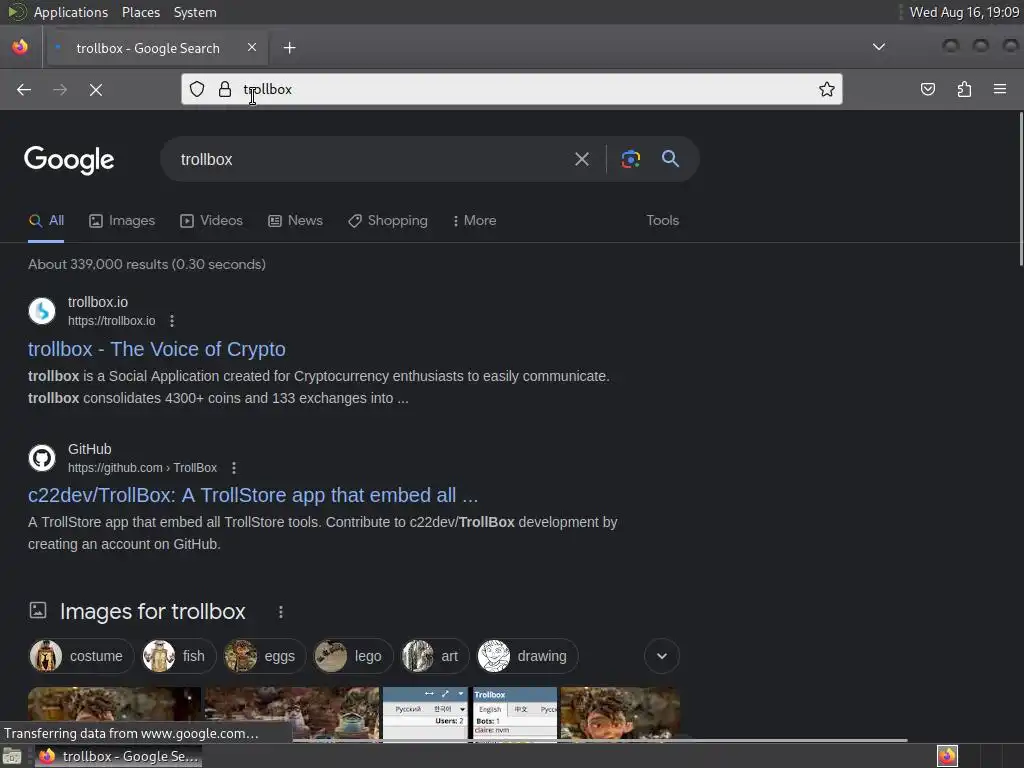Click Firefox icon in bottom-right panel

coord(947,756)
